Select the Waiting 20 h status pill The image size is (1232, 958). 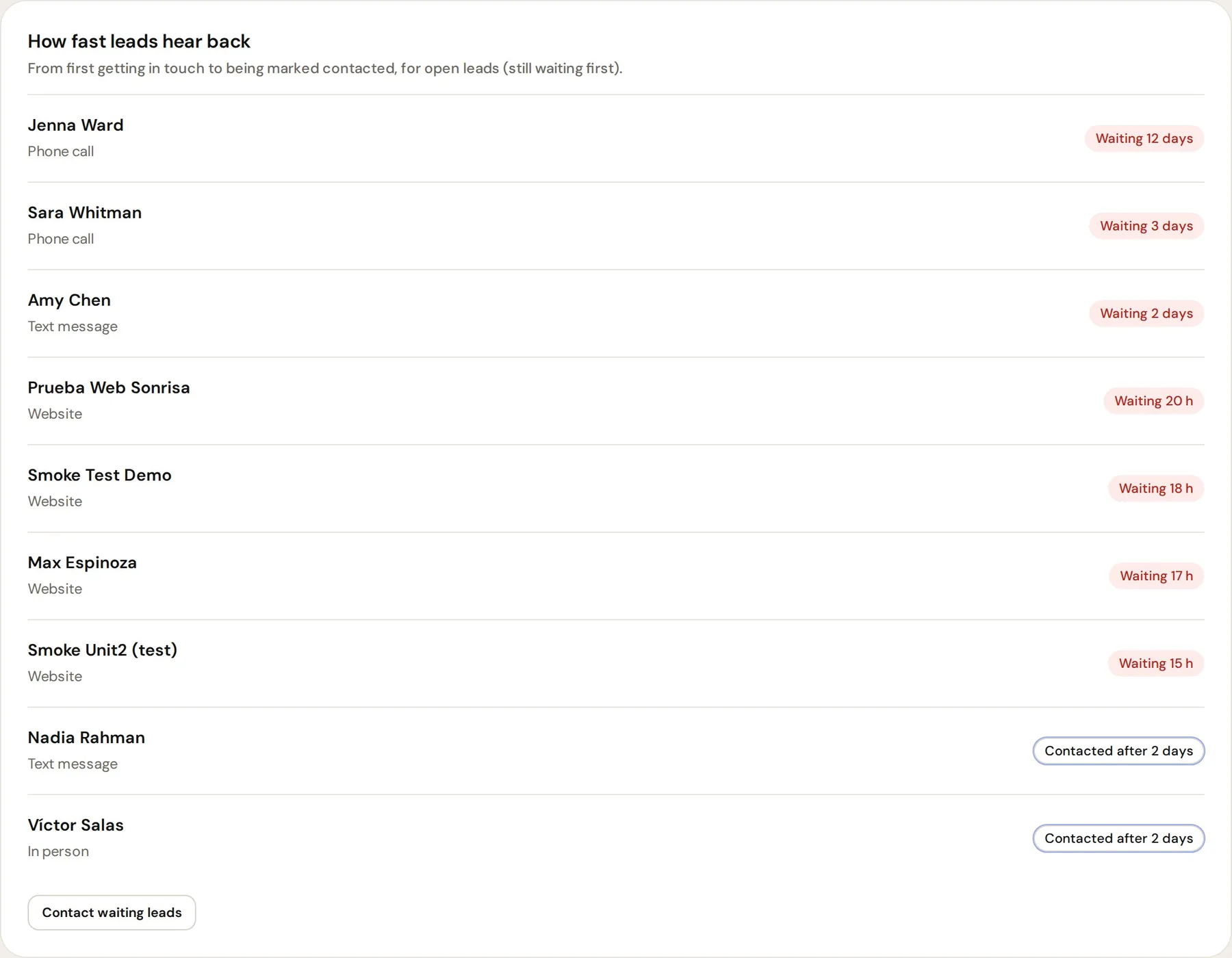click(x=1153, y=401)
